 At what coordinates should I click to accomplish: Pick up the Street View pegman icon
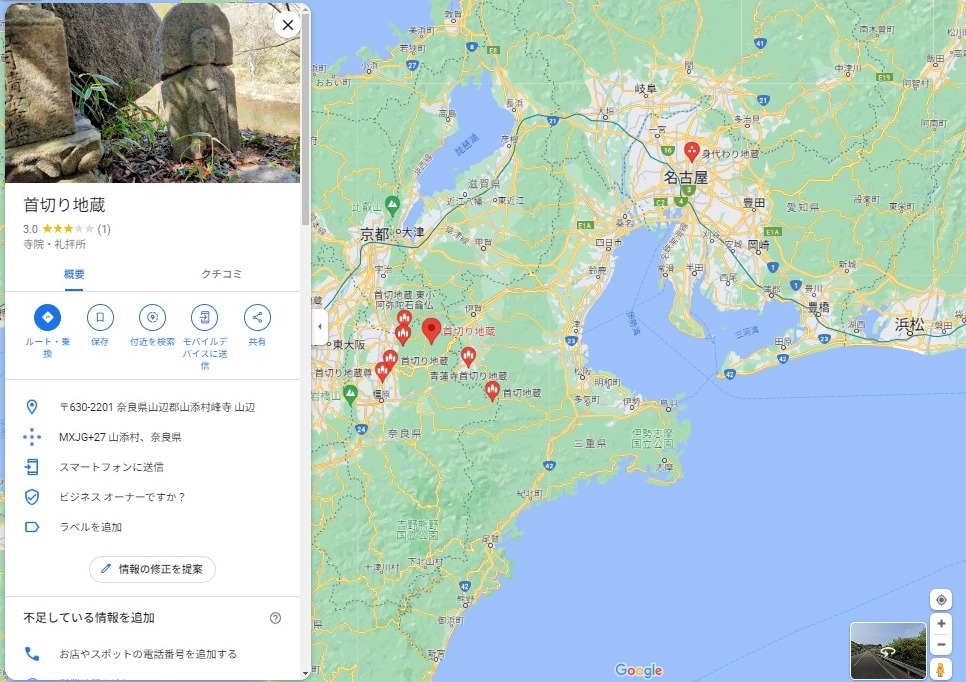940,669
